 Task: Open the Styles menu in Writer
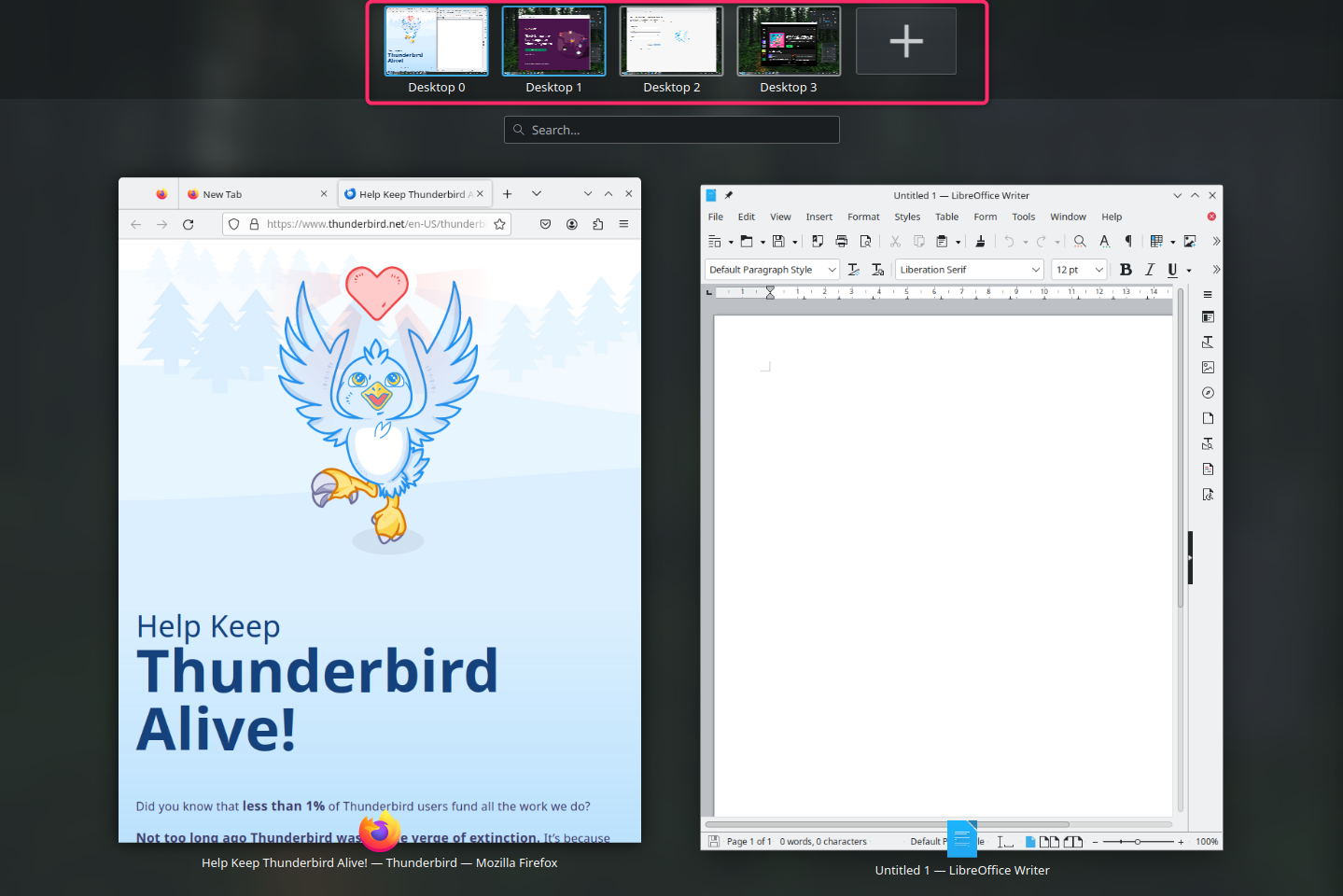[907, 217]
